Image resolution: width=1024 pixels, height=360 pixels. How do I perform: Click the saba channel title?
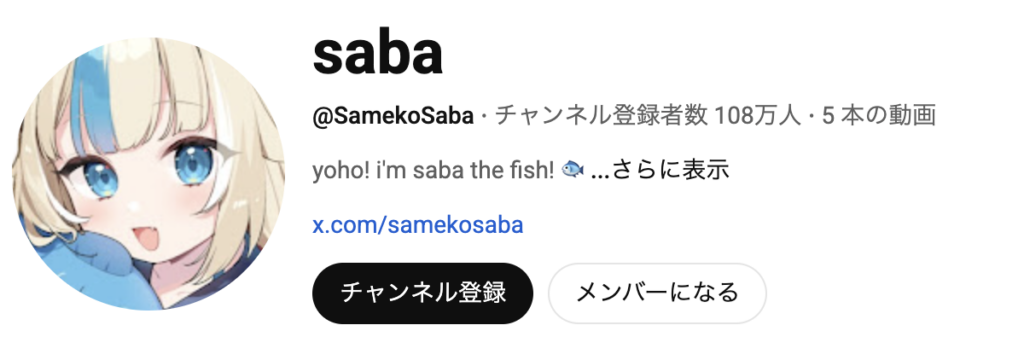click(378, 54)
